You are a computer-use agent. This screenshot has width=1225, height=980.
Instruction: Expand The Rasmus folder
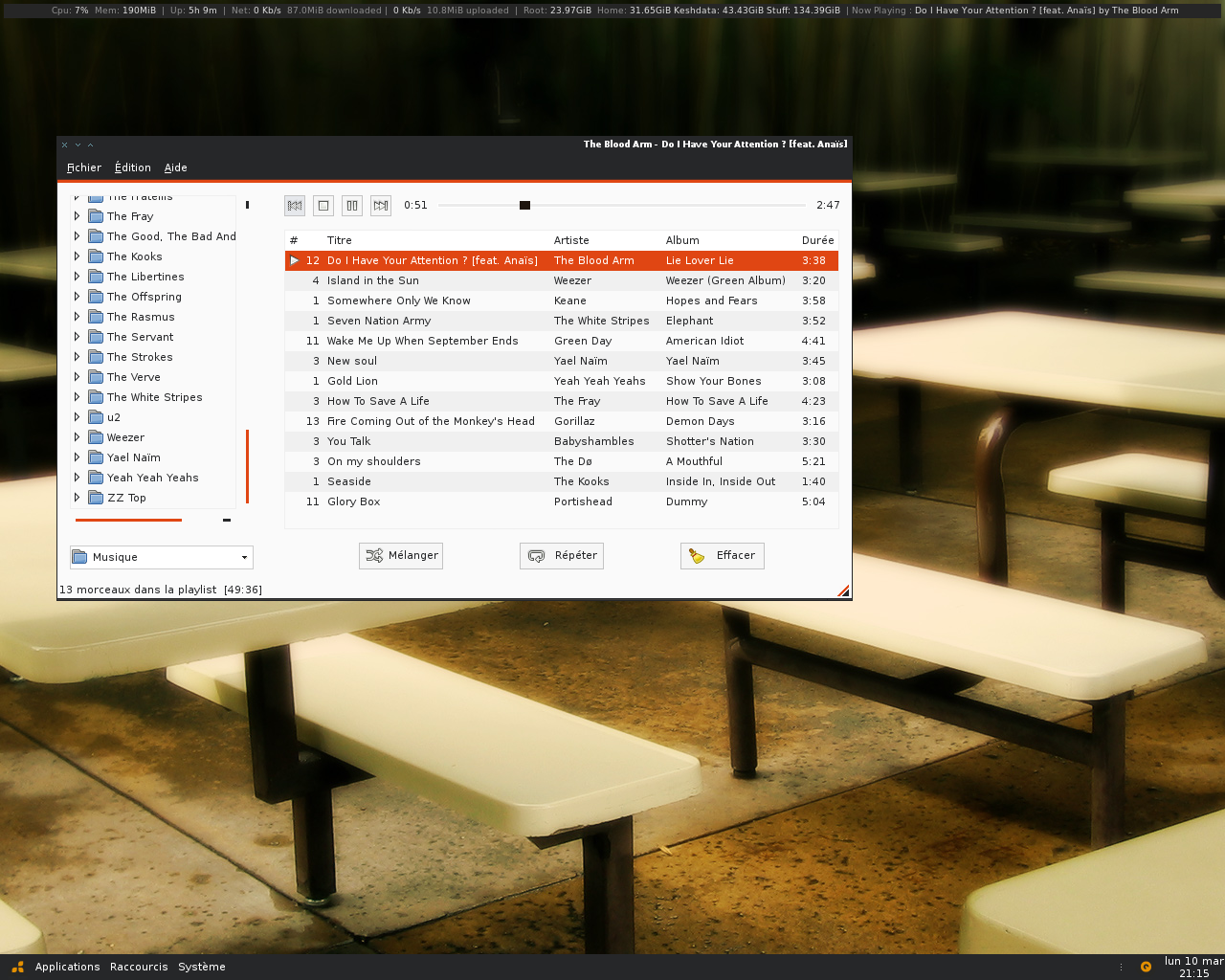pos(77,317)
